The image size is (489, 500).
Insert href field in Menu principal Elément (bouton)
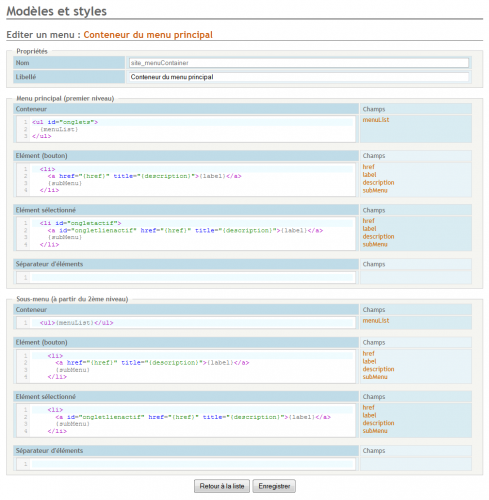(368, 167)
